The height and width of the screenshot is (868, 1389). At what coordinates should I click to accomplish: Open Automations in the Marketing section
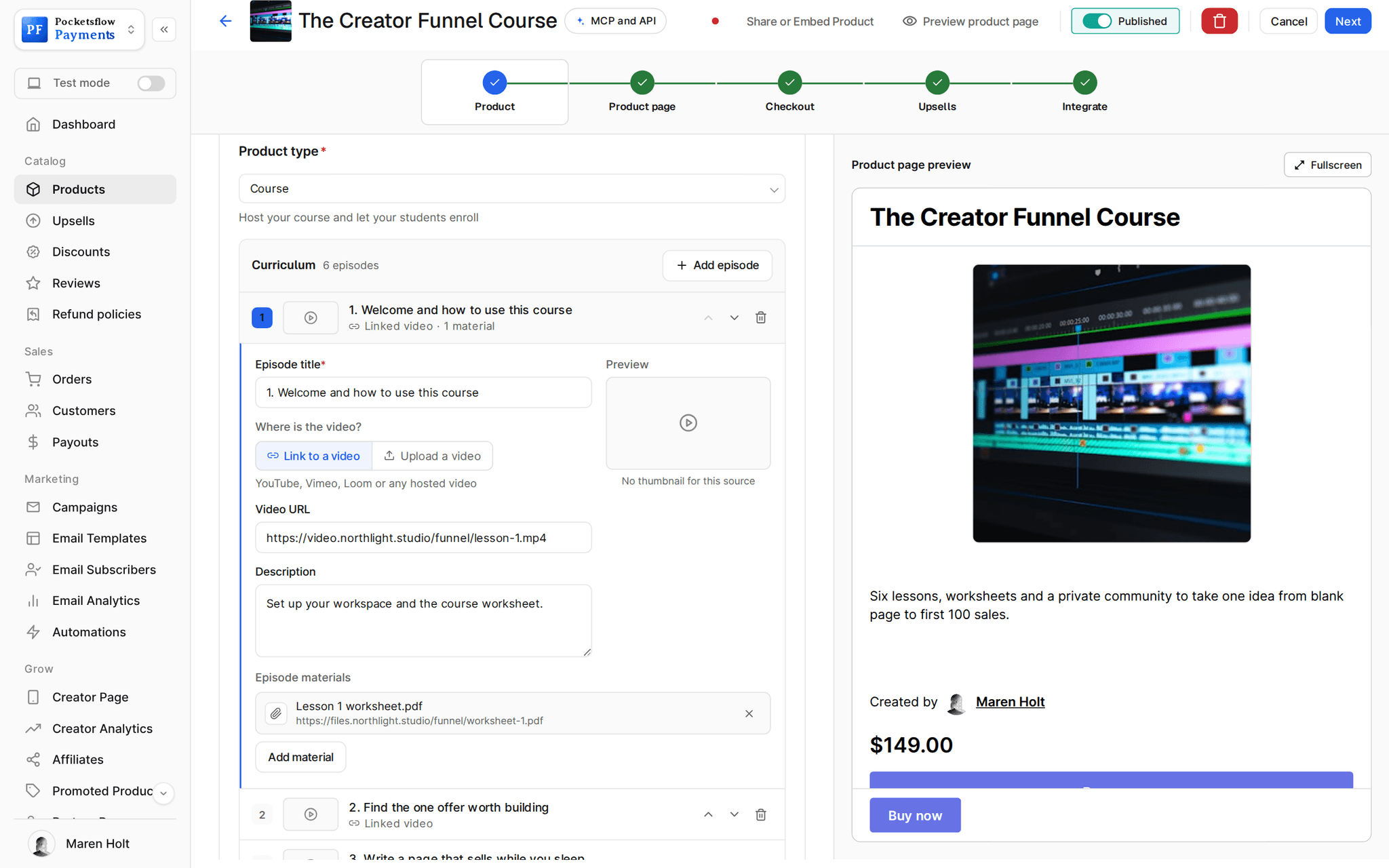[x=95, y=632]
